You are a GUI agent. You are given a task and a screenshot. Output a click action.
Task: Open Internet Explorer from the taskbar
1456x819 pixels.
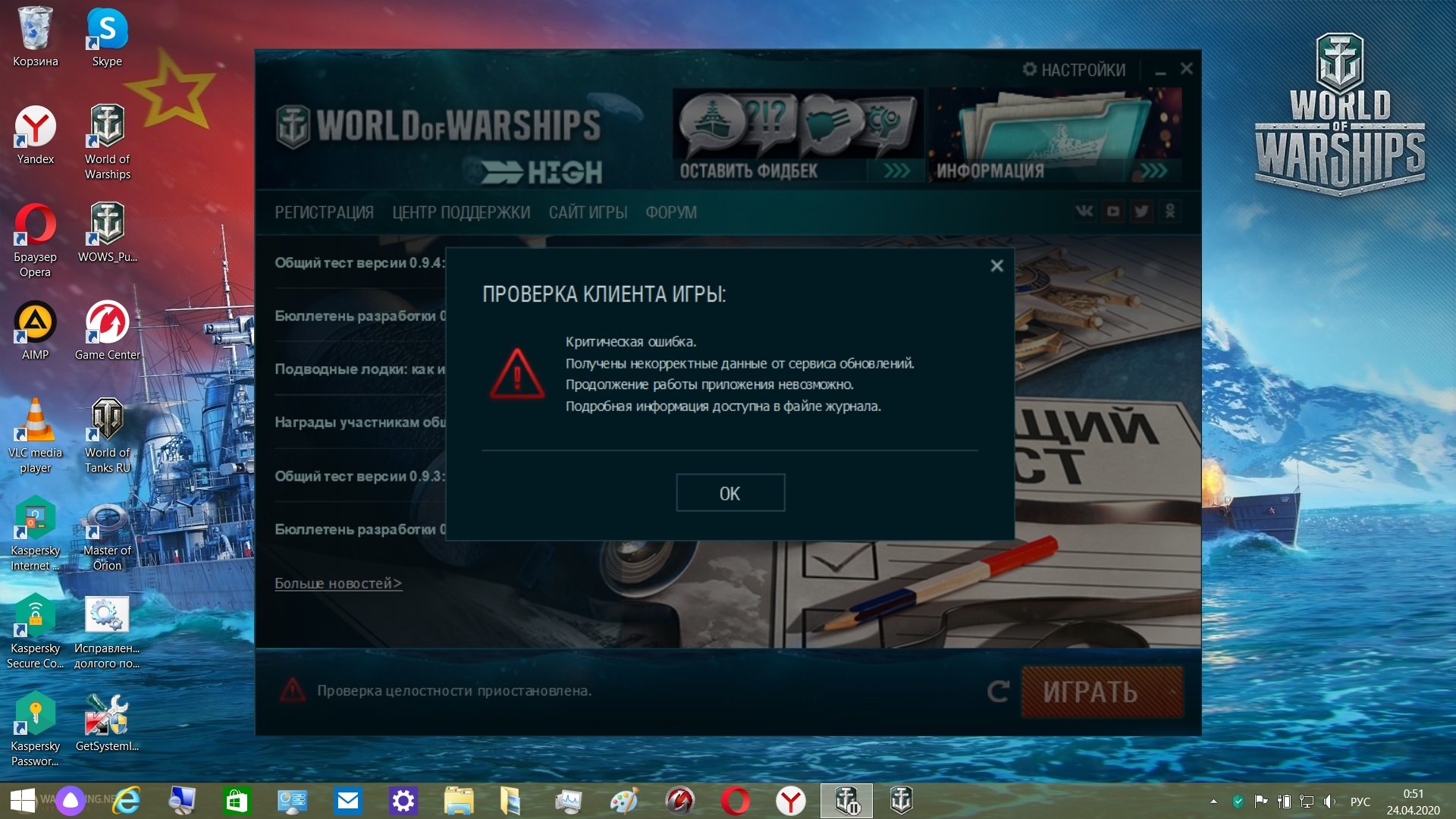coord(127,801)
